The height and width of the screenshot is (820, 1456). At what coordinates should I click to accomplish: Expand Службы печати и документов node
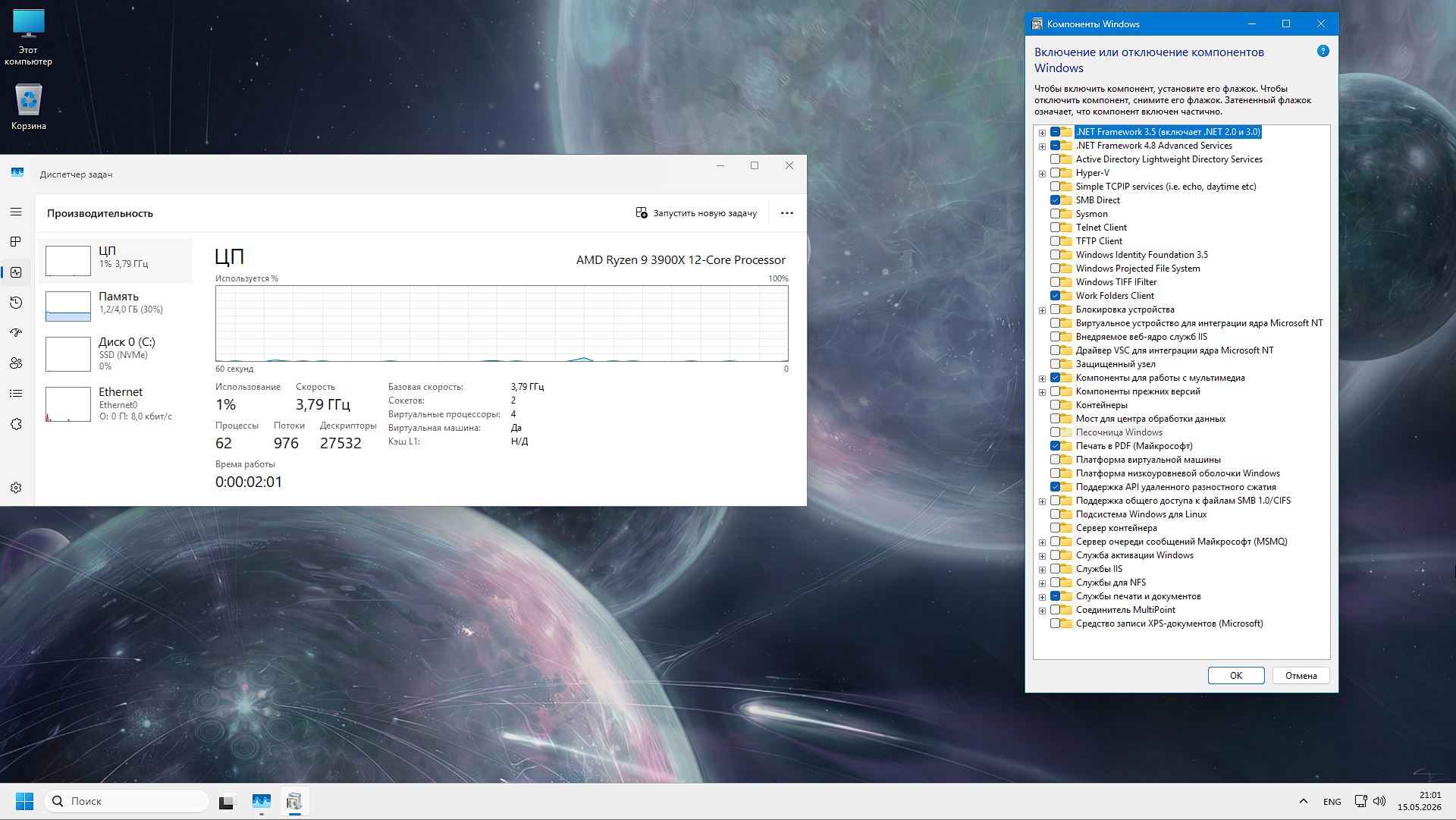1042,597
